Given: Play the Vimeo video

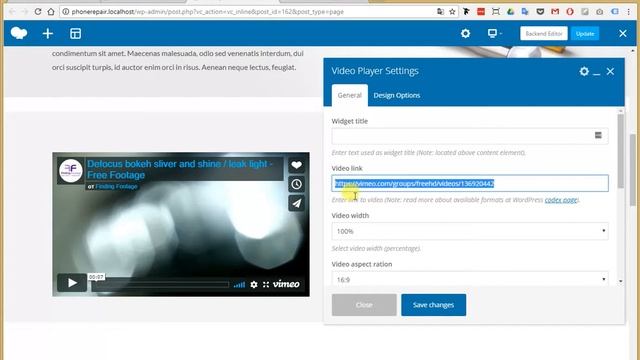Looking at the screenshot, I should coord(72,282).
